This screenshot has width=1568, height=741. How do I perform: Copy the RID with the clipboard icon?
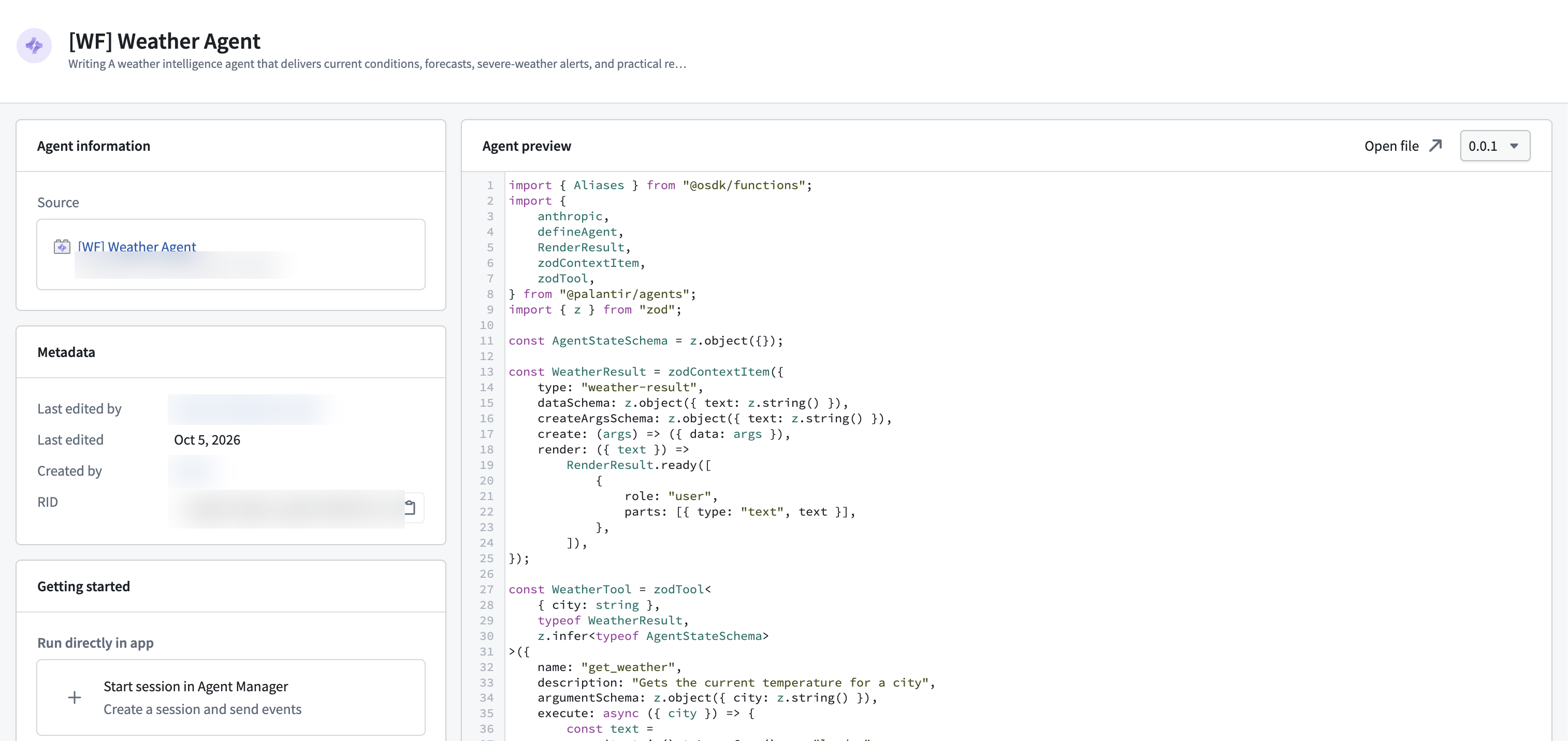[411, 507]
